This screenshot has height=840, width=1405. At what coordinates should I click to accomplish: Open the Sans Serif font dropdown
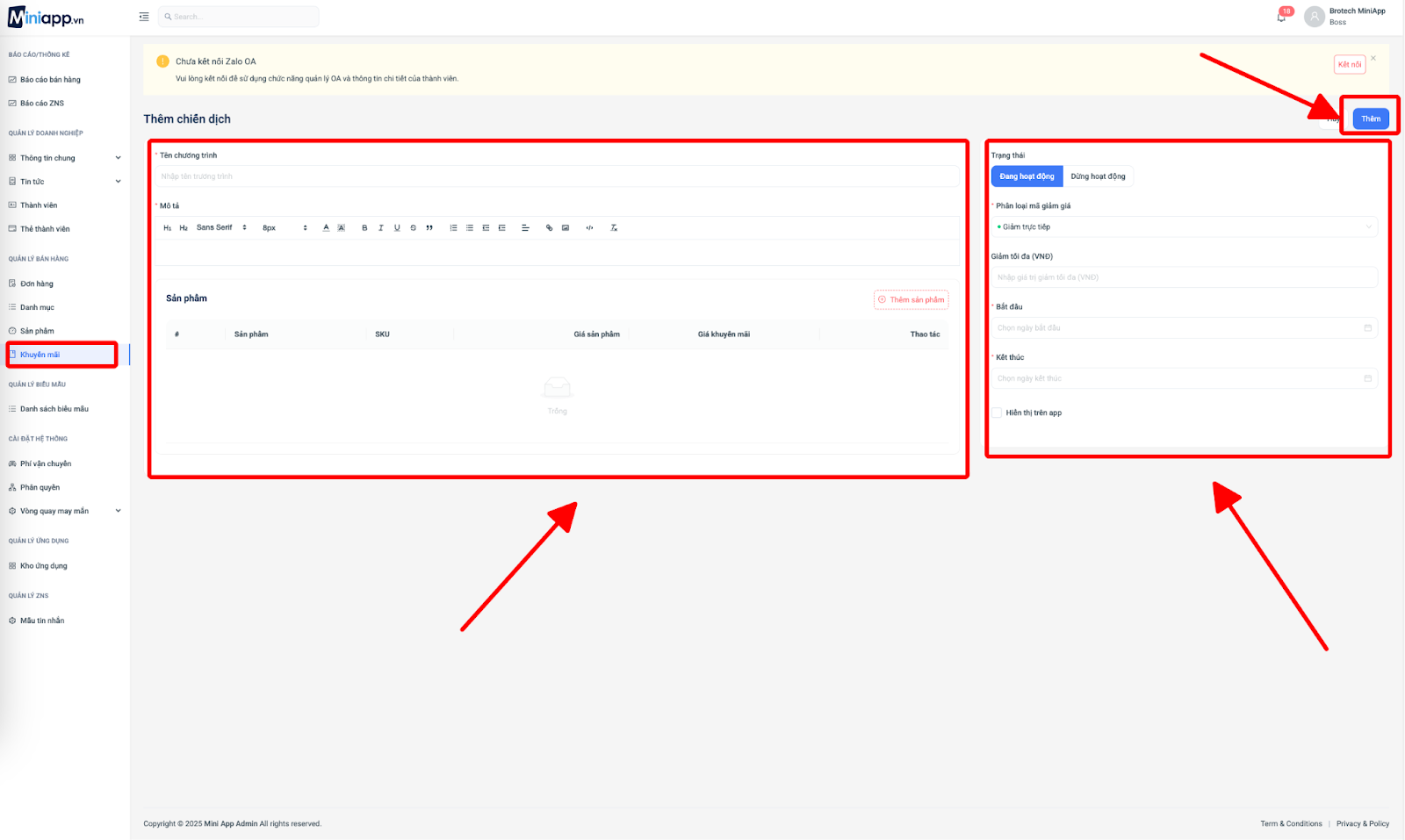[x=221, y=228]
